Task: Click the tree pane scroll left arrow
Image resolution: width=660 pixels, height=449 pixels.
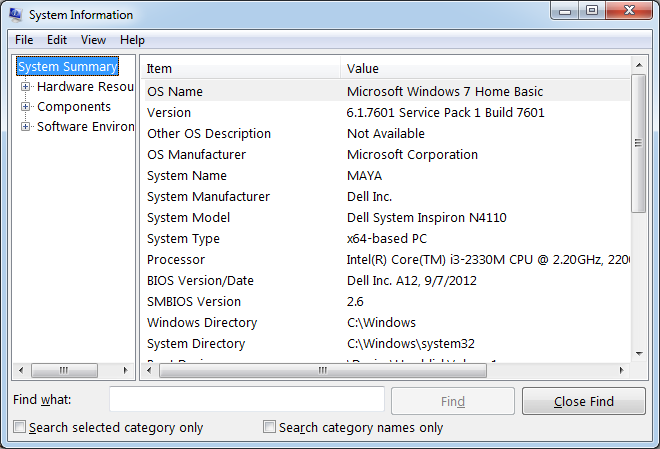Action: 21,371
